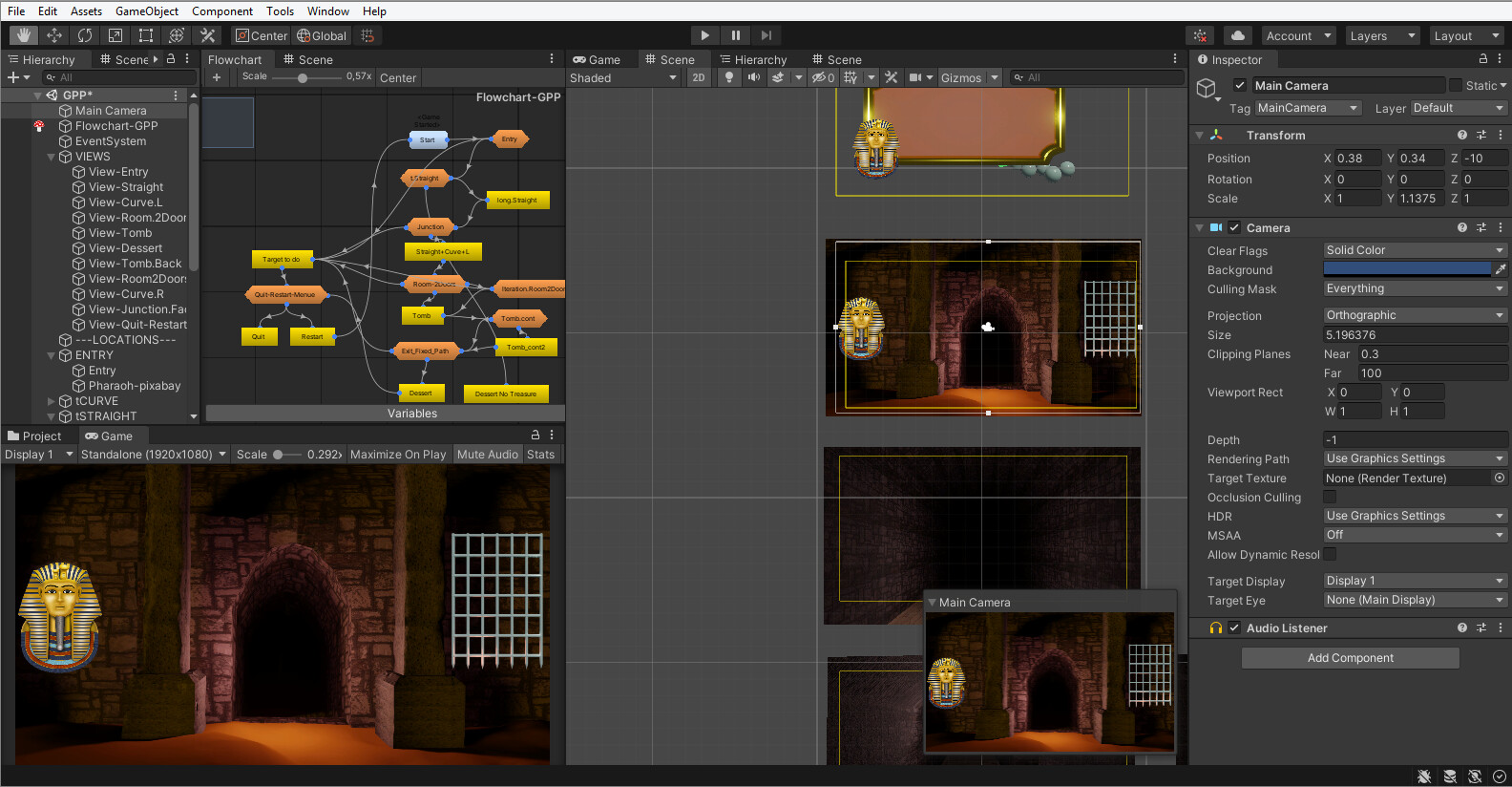Click Maximize On Play button
Screen dimensions: 1512x787
tap(397, 455)
